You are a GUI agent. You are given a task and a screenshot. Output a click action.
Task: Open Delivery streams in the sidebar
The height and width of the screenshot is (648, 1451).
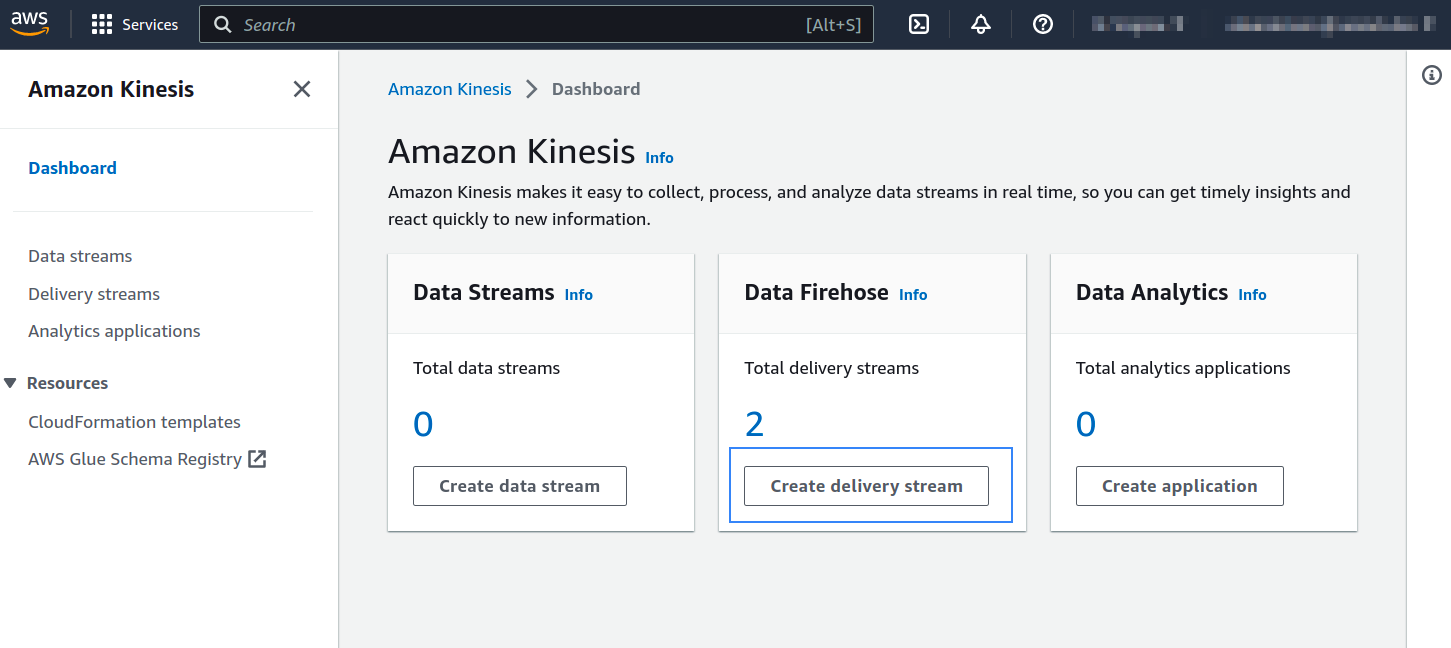coord(94,294)
